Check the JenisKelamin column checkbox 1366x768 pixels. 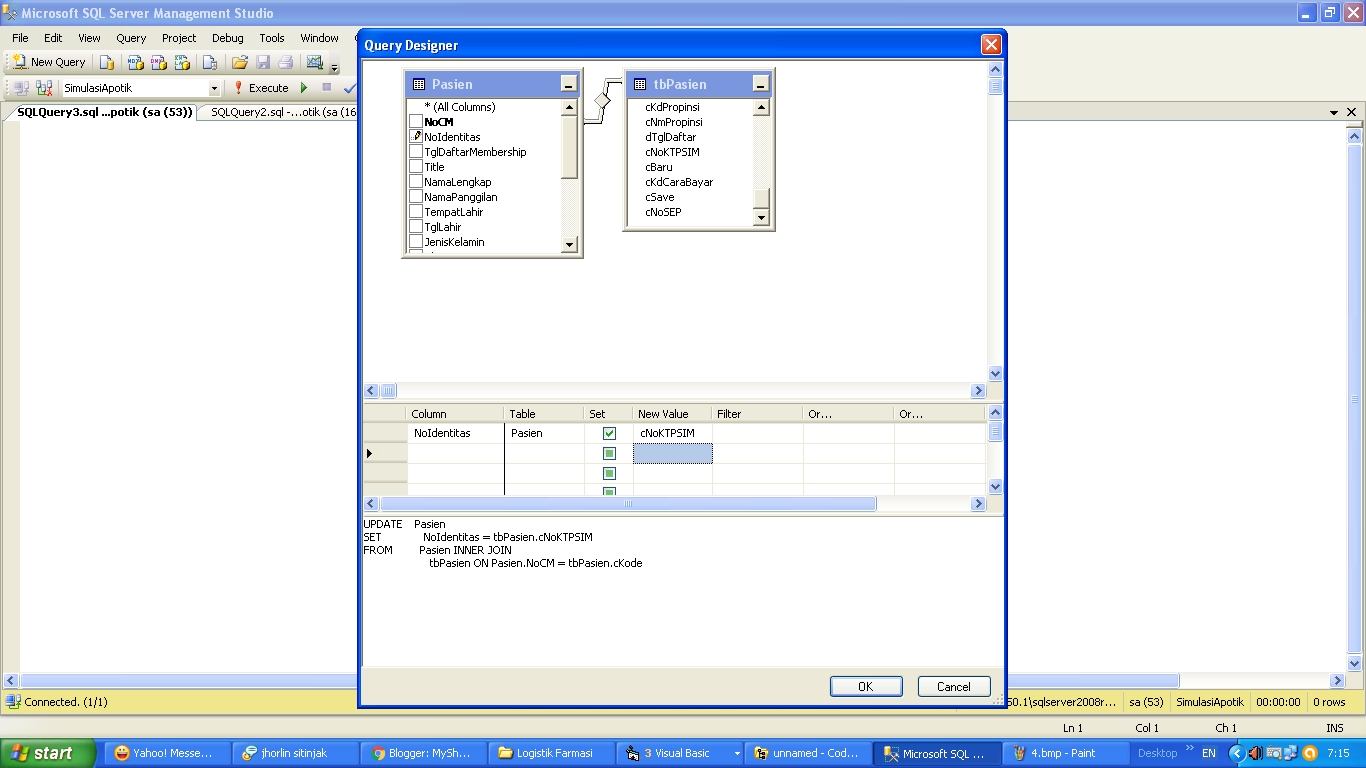click(x=416, y=242)
